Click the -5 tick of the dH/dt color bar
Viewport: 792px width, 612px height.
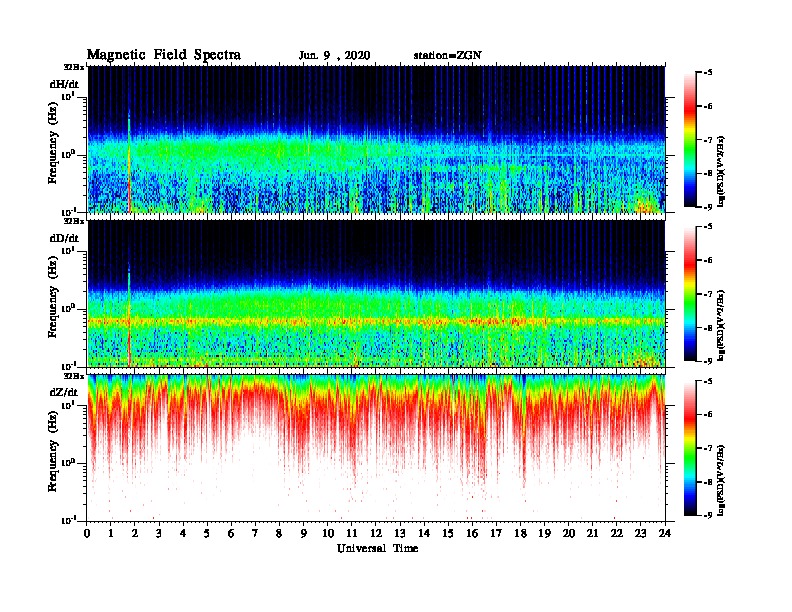tap(708, 73)
